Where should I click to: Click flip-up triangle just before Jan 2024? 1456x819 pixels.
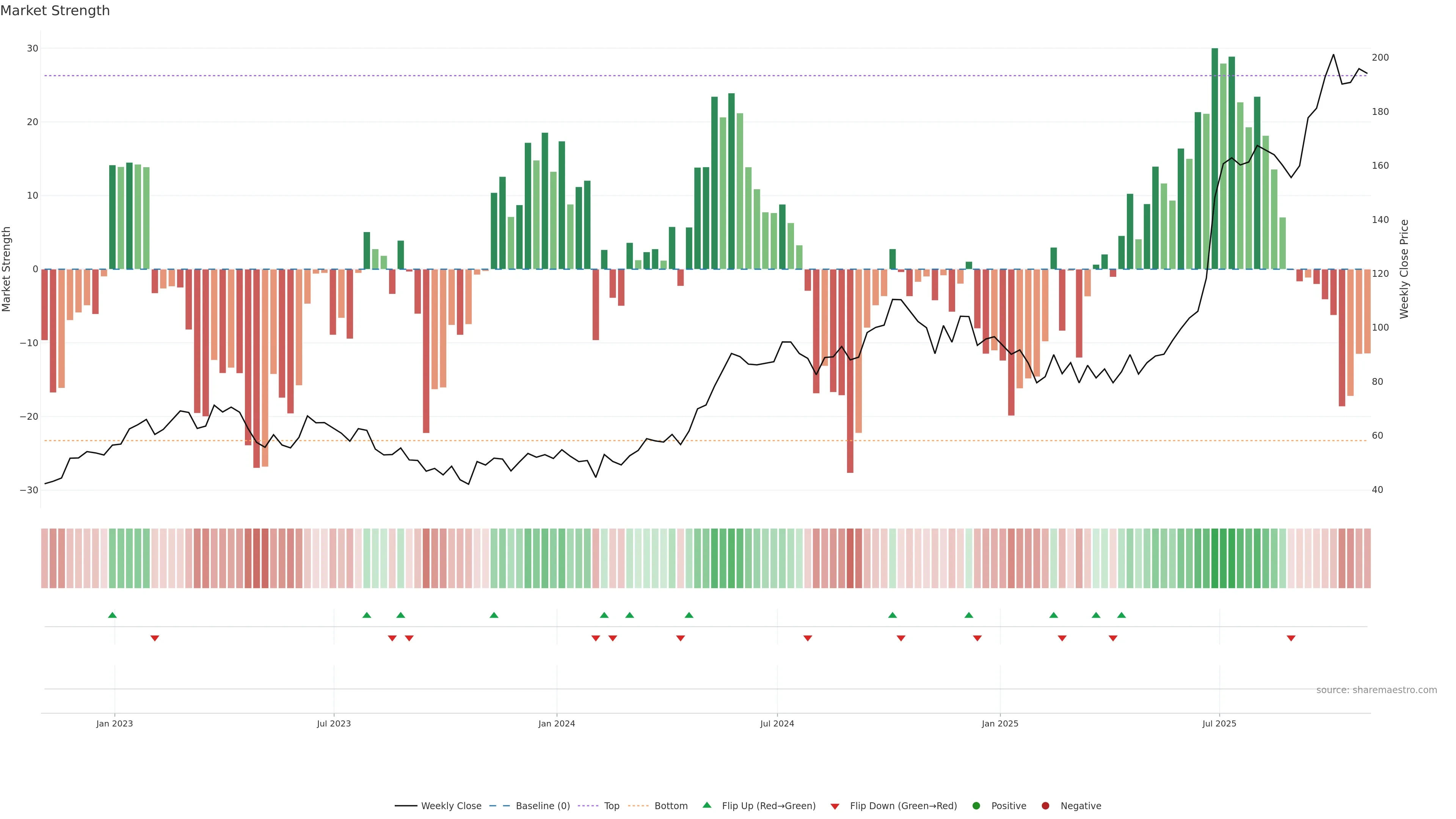(x=494, y=615)
